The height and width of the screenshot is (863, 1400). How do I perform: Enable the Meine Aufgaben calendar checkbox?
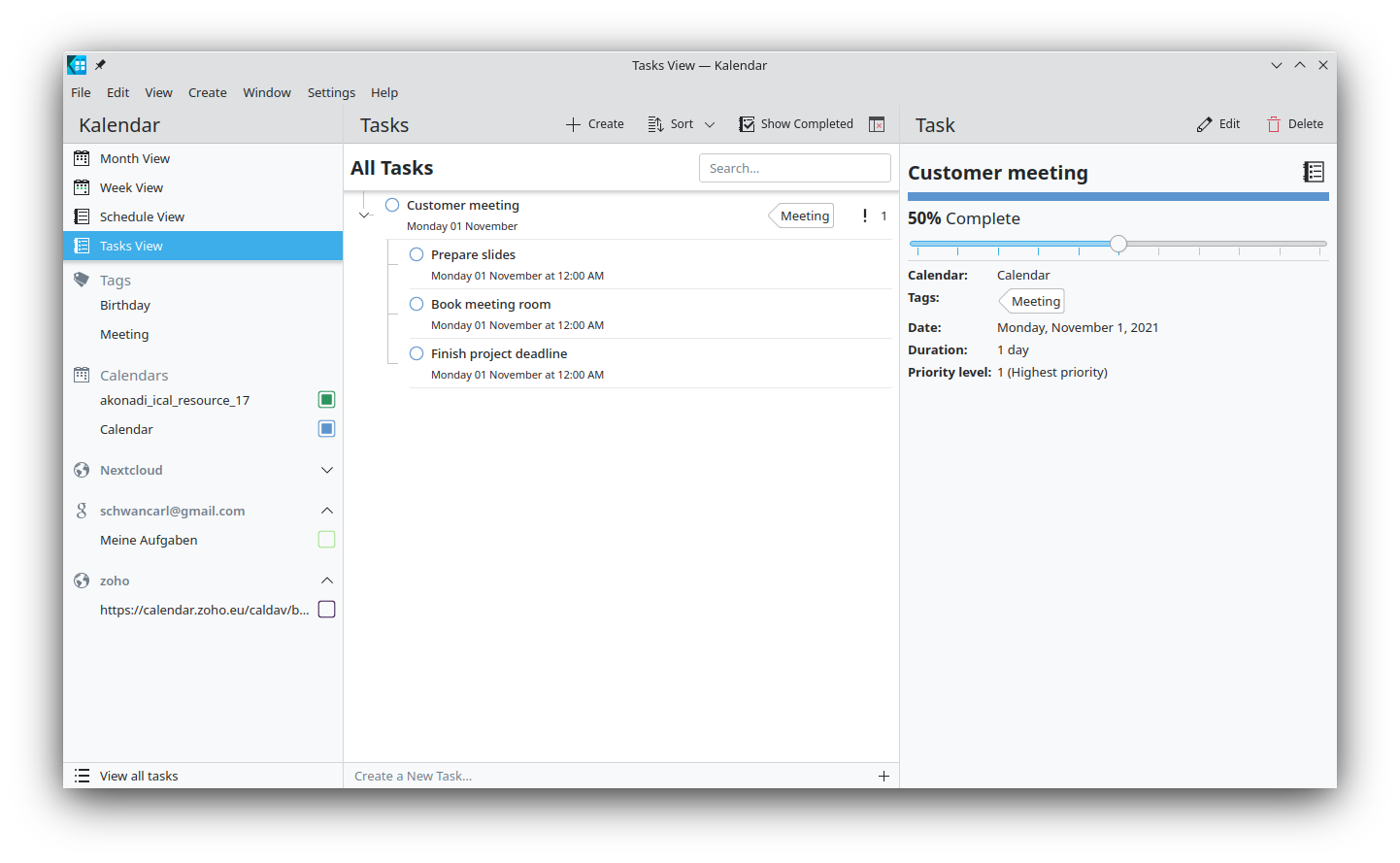tap(327, 540)
